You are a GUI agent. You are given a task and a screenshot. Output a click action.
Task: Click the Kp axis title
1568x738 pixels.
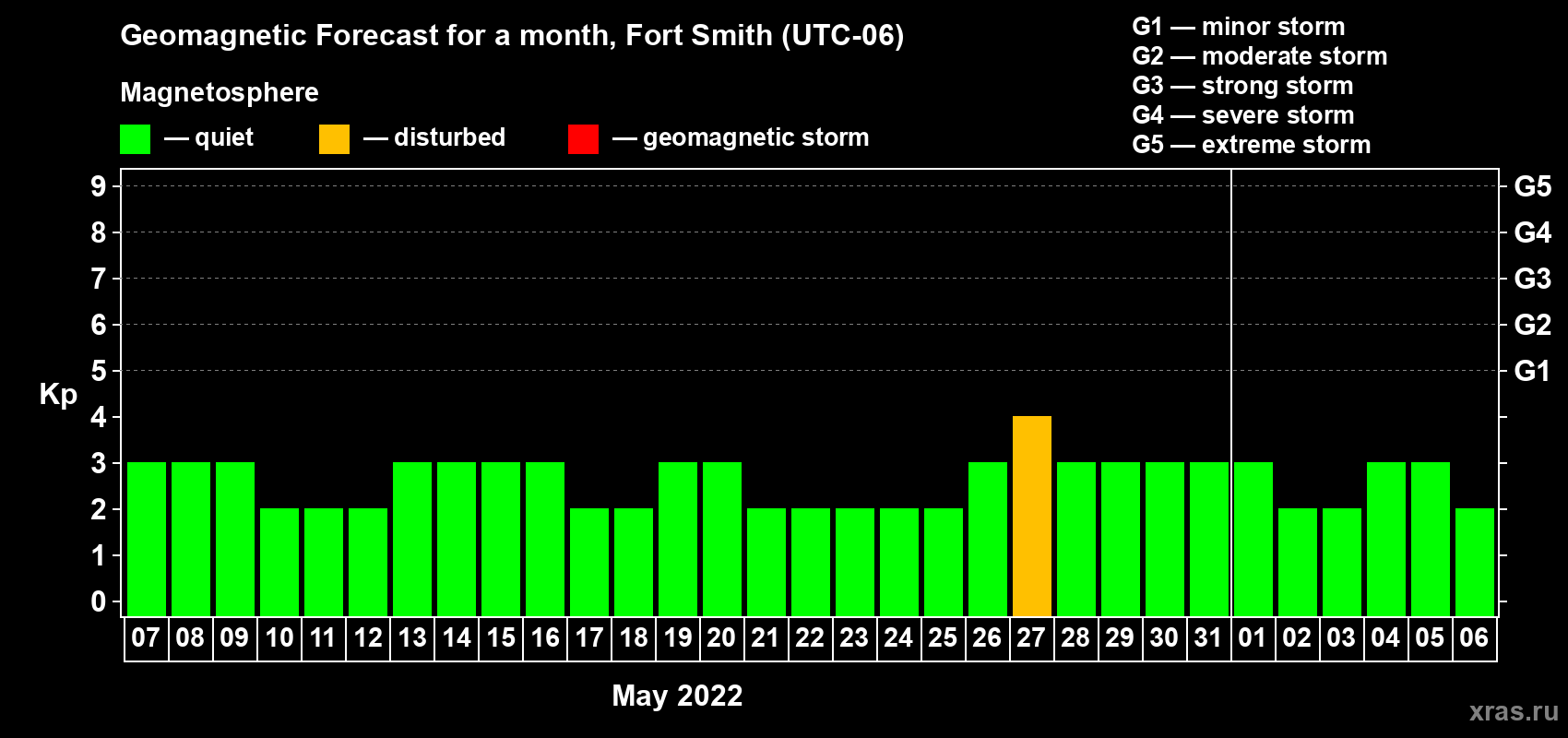(58, 394)
